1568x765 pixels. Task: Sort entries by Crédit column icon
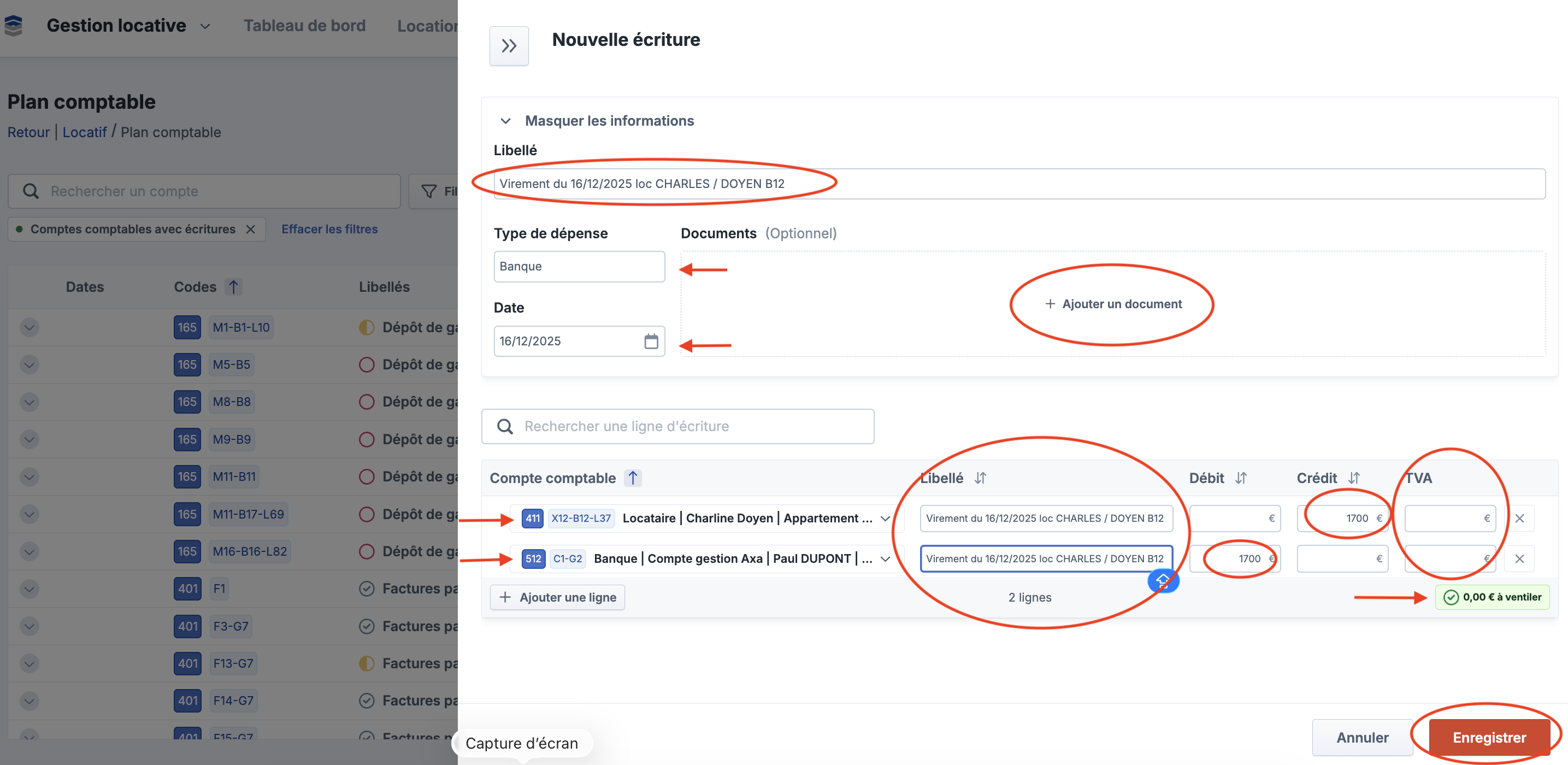click(1353, 478)
